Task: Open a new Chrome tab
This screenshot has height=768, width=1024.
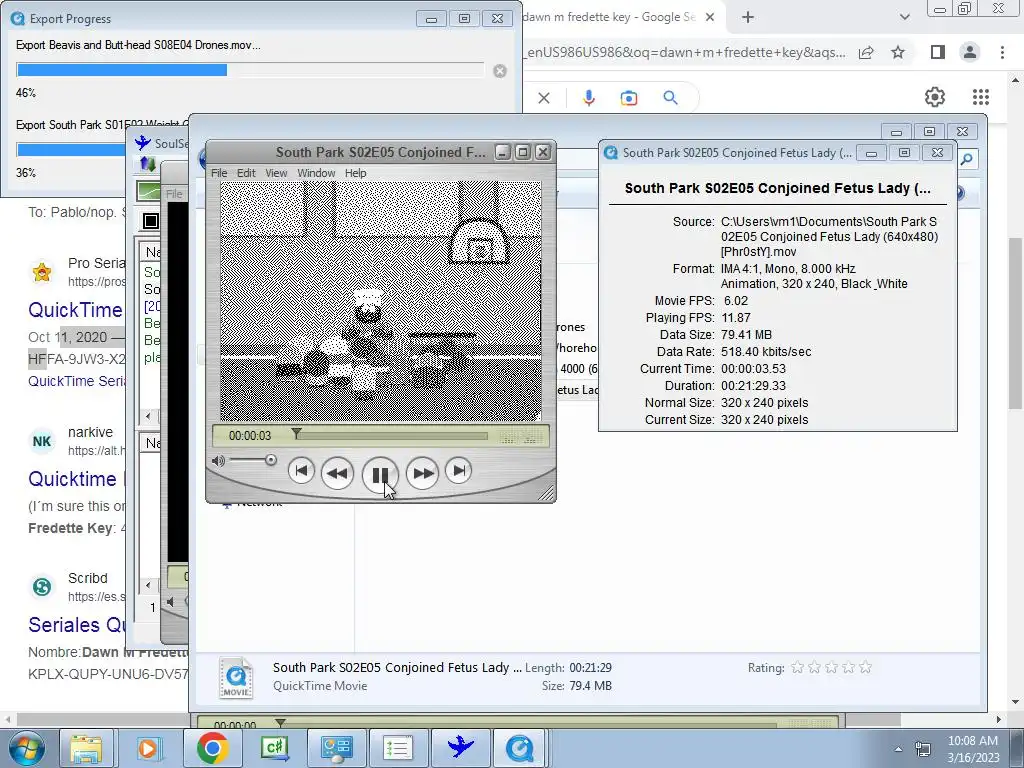Action: (x=748, y=18)
